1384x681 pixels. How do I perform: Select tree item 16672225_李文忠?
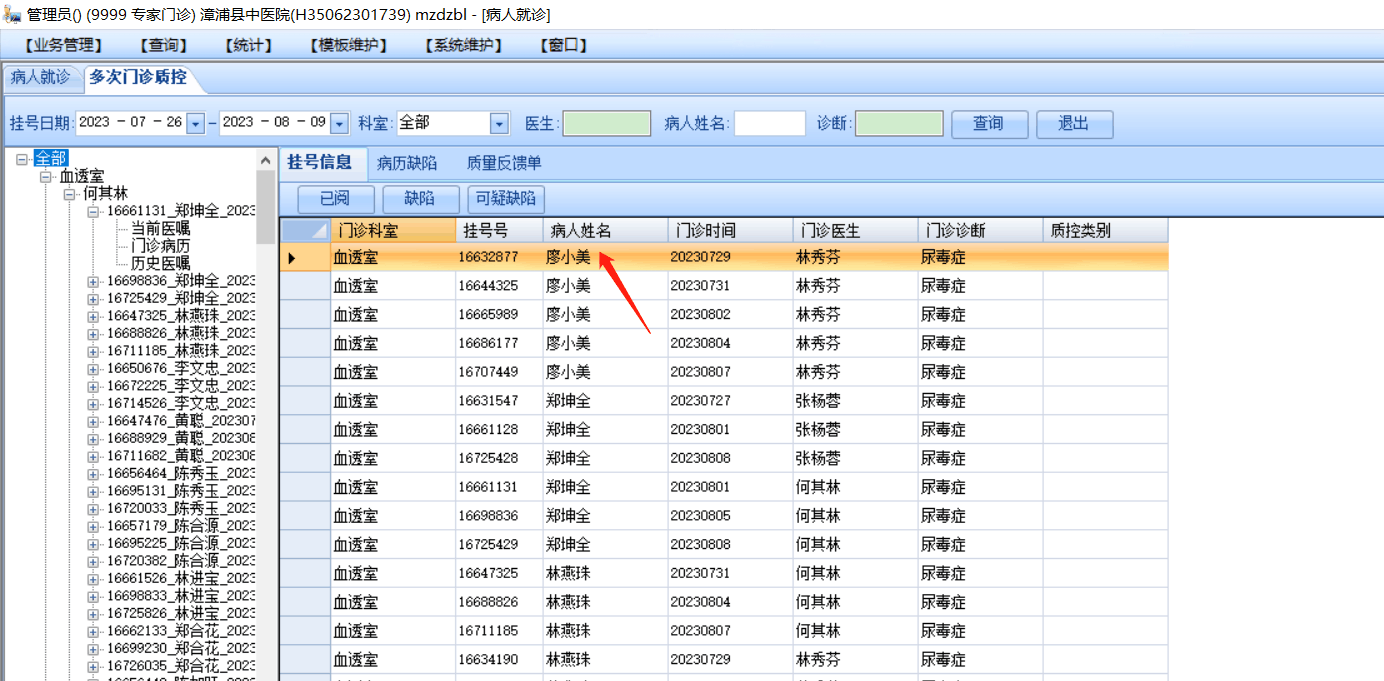tap(181, 386)
